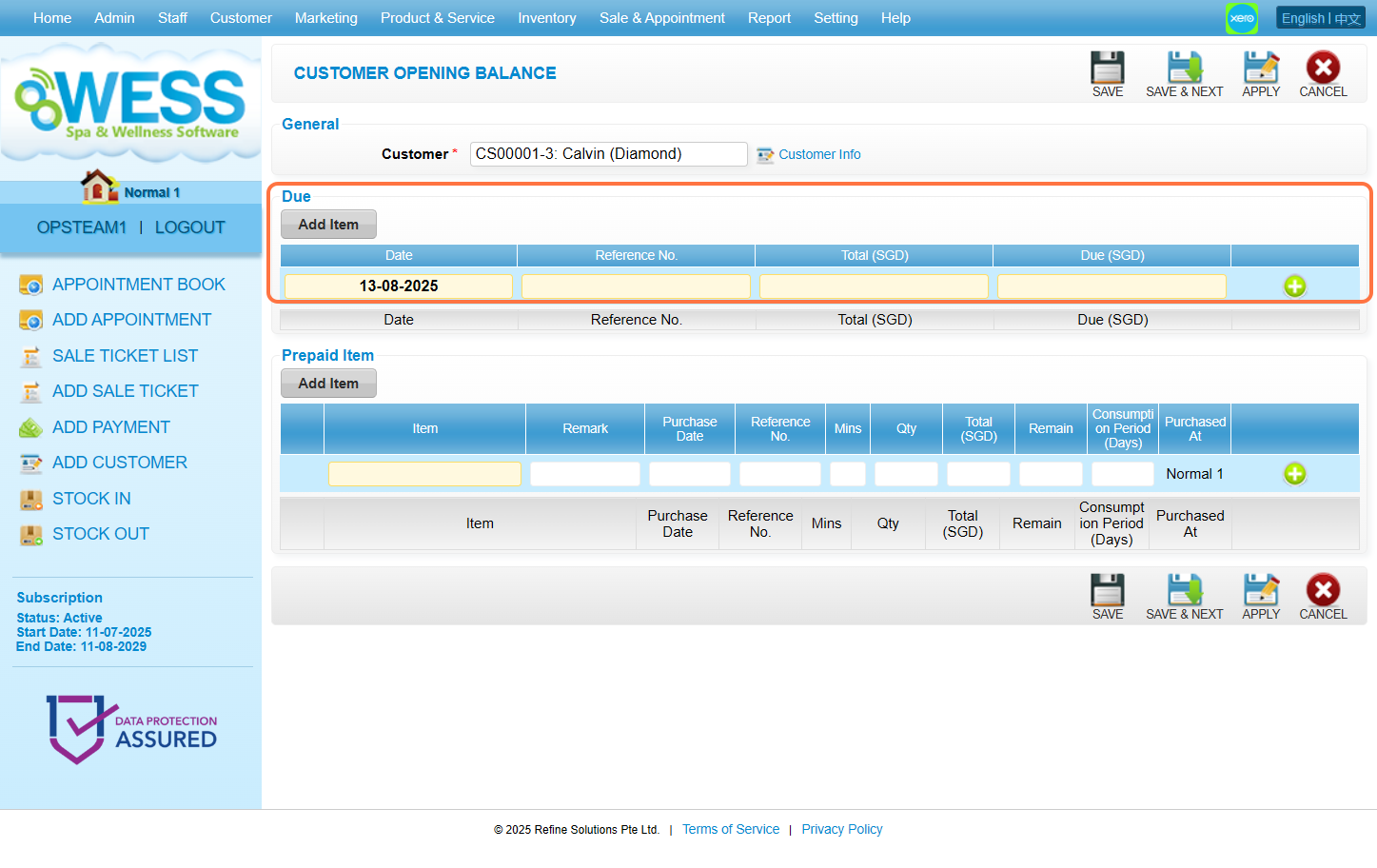
Task: Add the Due row with green plus
Action: coord(1294,286)
